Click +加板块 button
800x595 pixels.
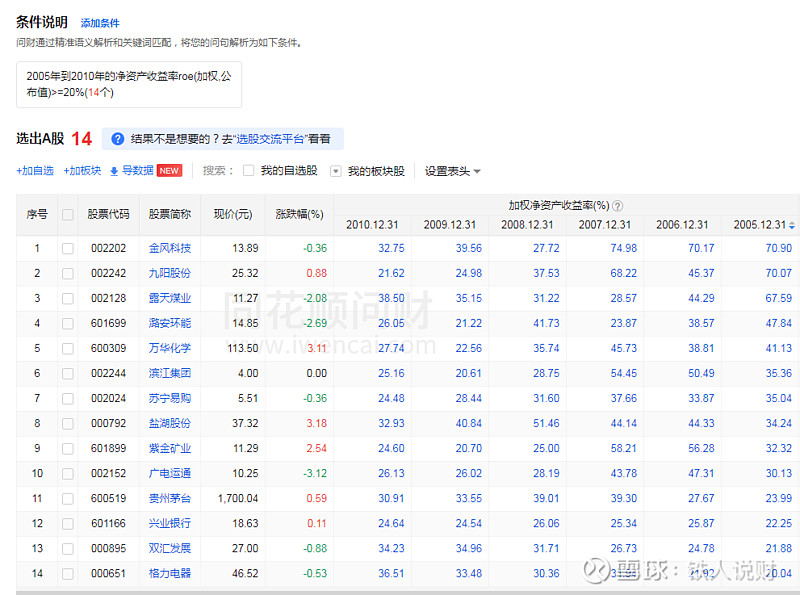tap(82, 171)
